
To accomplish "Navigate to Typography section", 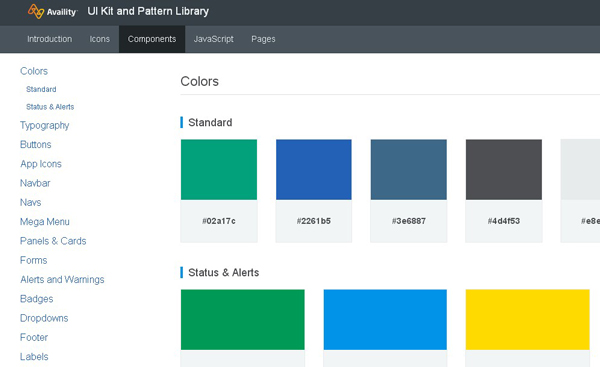I will pos(44,126).
